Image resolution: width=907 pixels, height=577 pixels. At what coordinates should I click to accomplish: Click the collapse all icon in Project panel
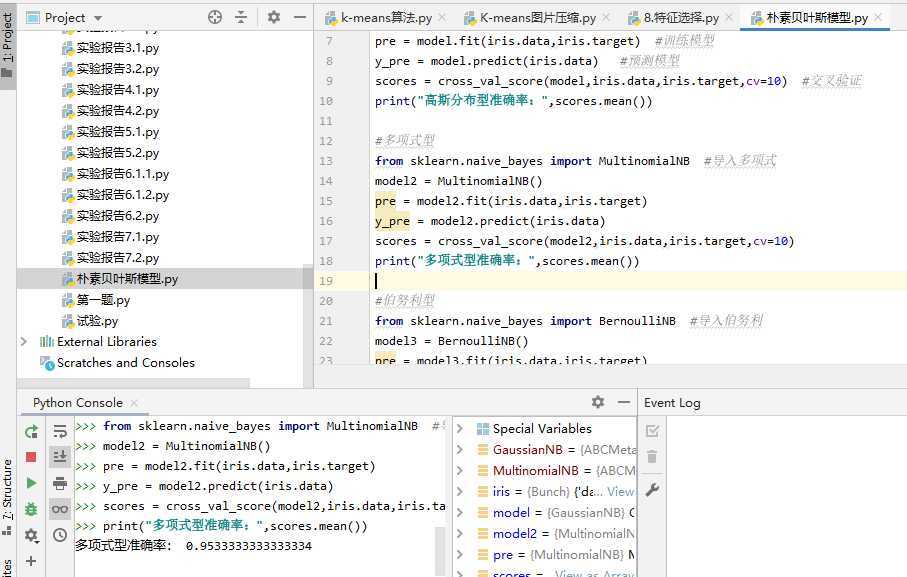click(x=241, y=17)
